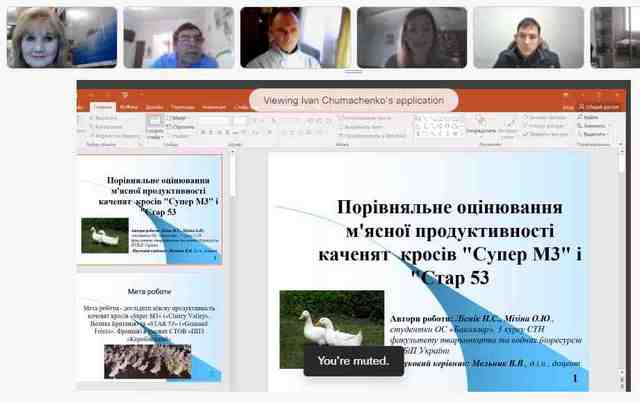This screenshot has height=403, width=640.
Task: Select the long-haired woman's video tile
Action: pyautogui.click(x=412, y=37)
